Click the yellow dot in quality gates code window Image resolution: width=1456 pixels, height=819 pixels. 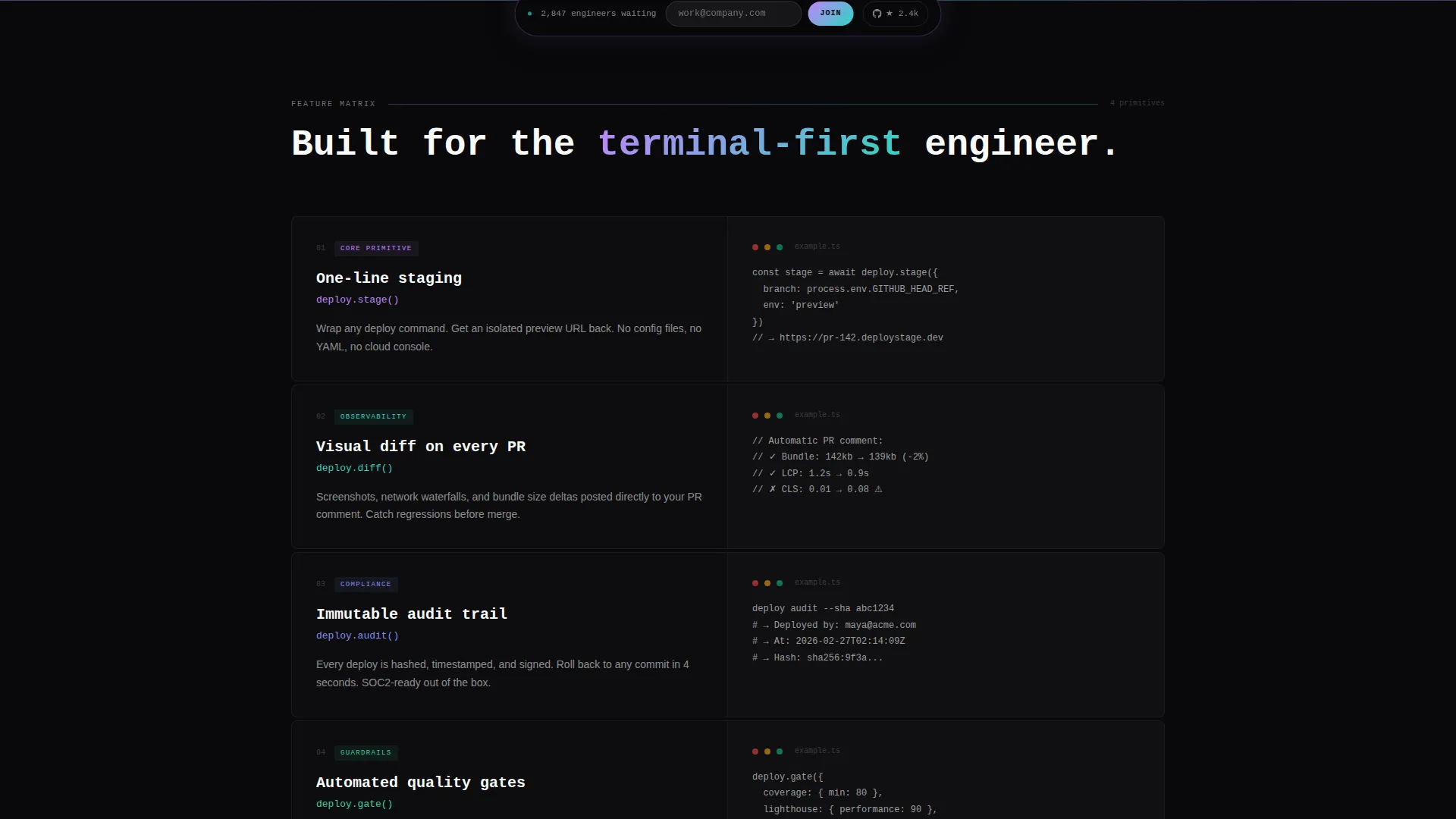point(767,752)
